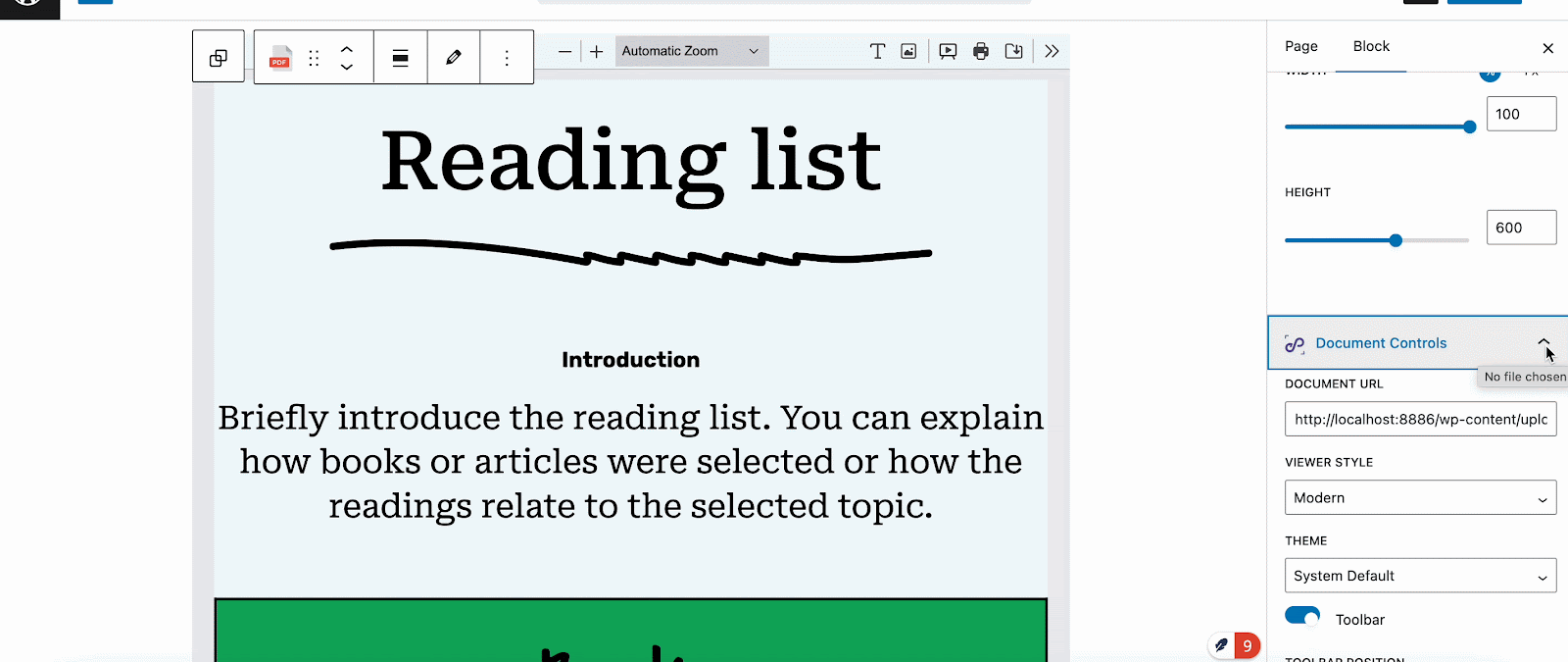Screen dimensions: 1568x662
Task: Select the text tool in PDF toolbar
Action: [877, 51]
